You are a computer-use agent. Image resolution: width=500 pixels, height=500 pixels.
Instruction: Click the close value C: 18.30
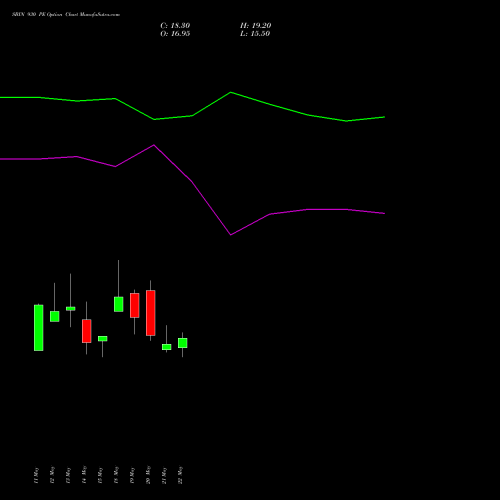pos(175,26)
